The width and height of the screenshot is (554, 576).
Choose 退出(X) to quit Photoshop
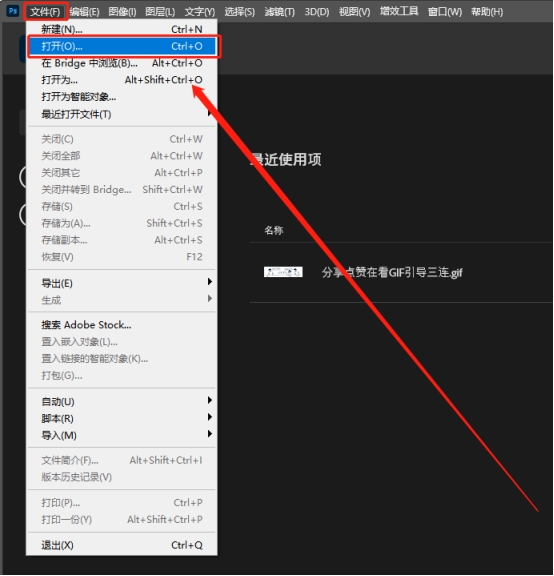click(x=122, y=545)
